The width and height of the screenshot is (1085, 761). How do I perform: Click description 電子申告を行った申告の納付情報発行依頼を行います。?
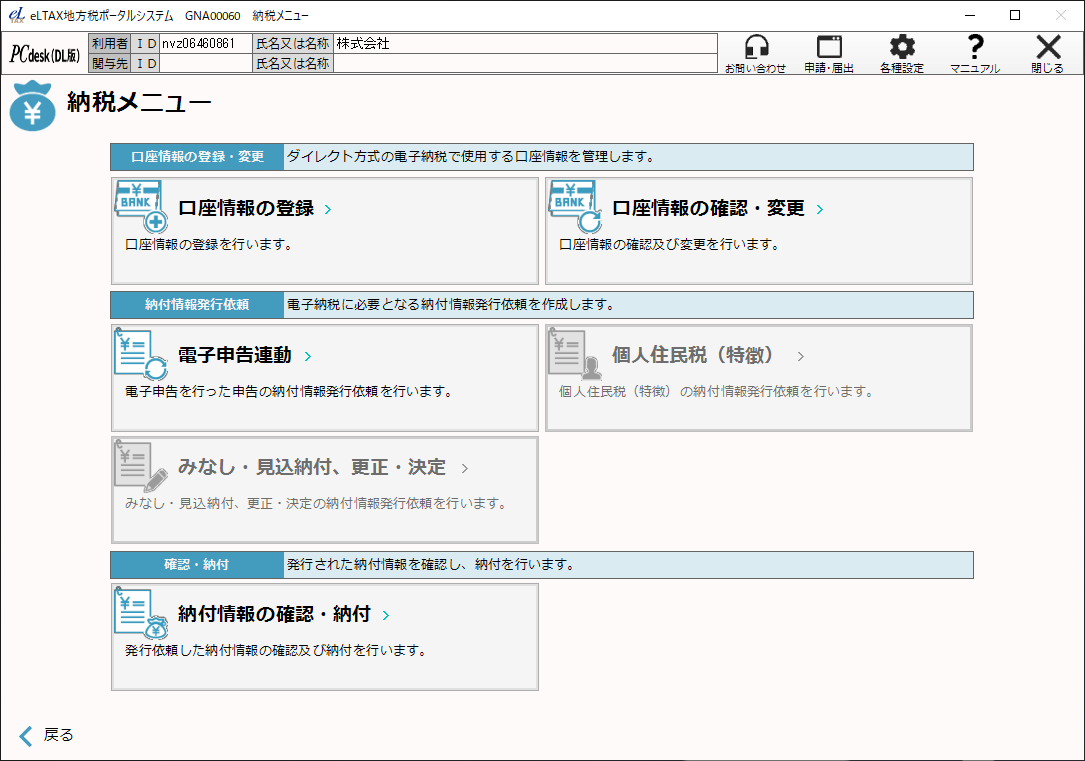coord(289,392)
